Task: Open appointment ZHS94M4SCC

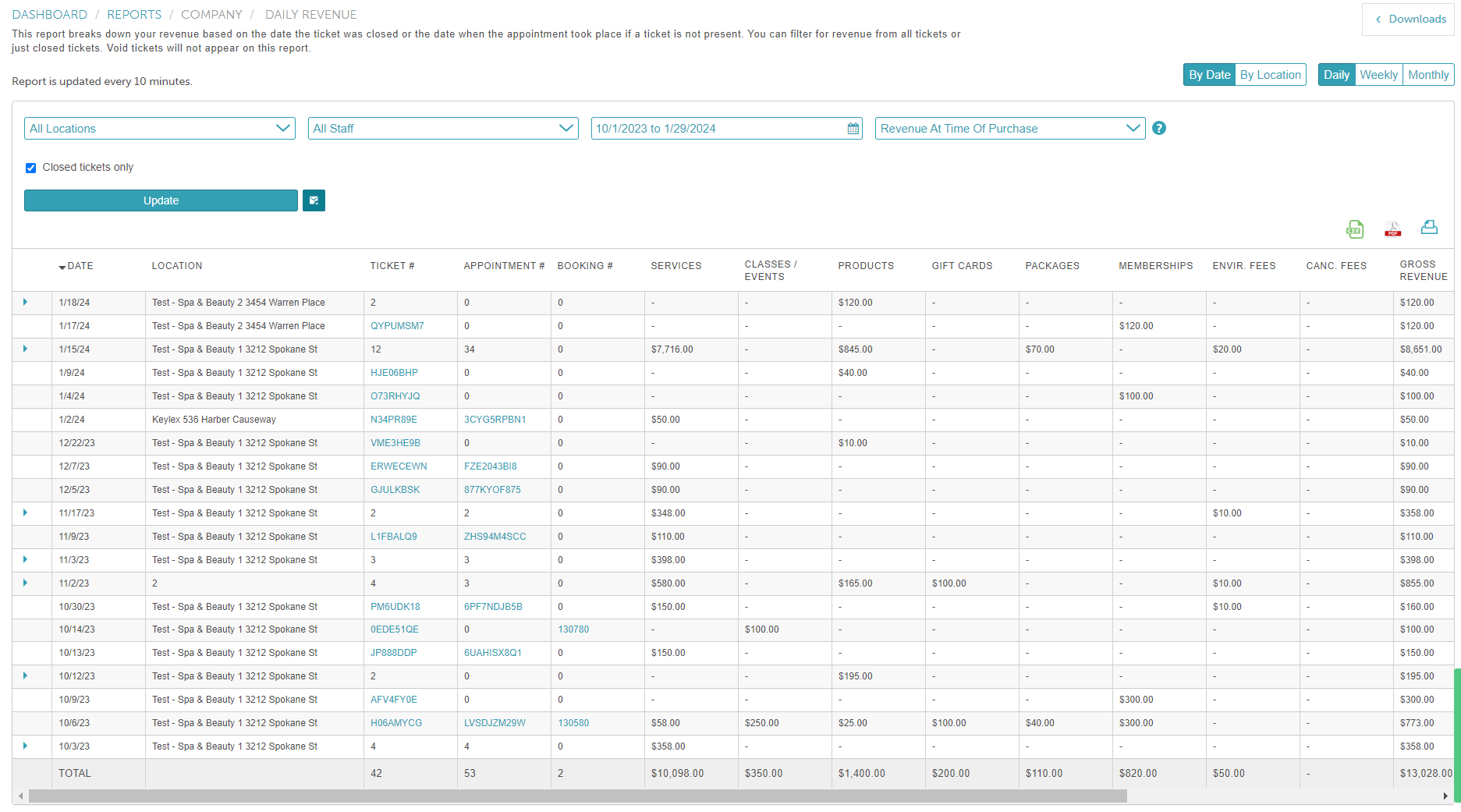Action: click(x=495, y=537)
